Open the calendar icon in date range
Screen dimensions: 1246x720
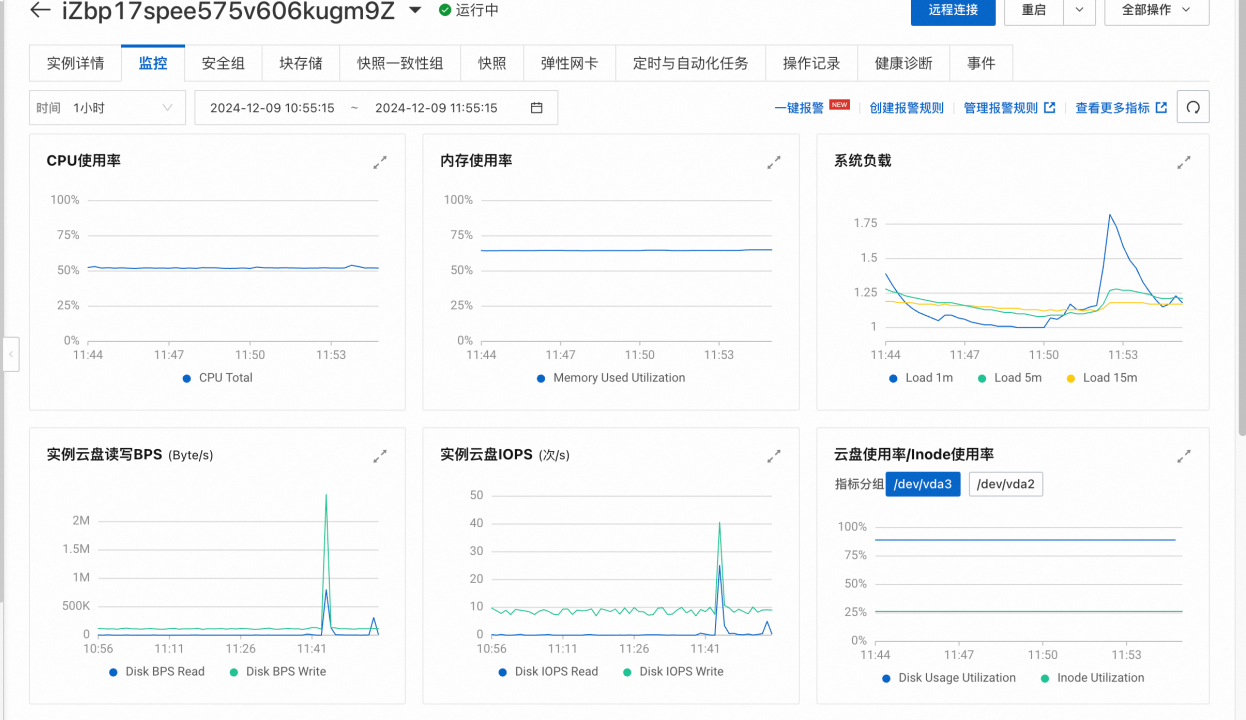coord(537,108)
